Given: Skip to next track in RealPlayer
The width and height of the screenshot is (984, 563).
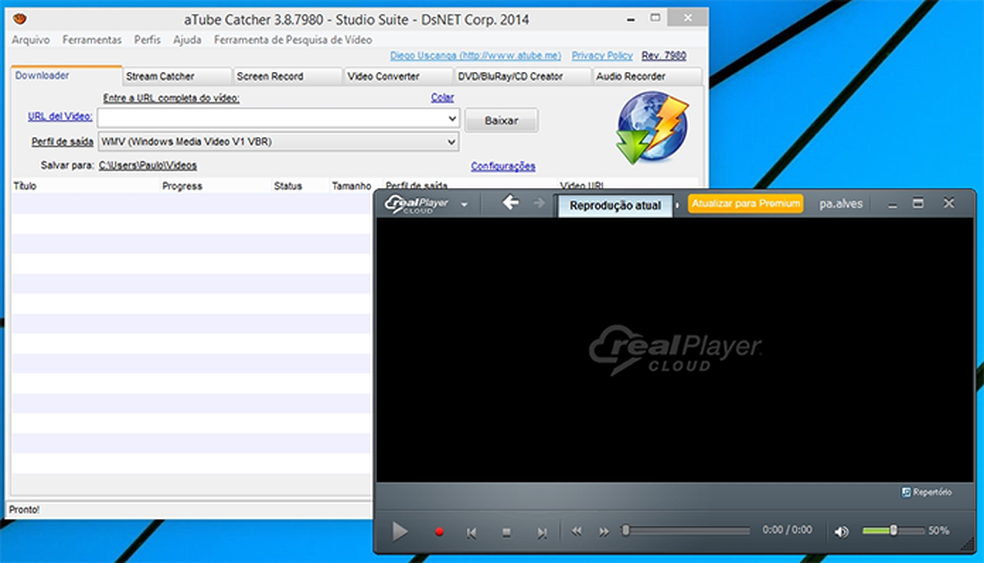Looking at the screenshot, I should pyautogui.click(x=542, y=533).
